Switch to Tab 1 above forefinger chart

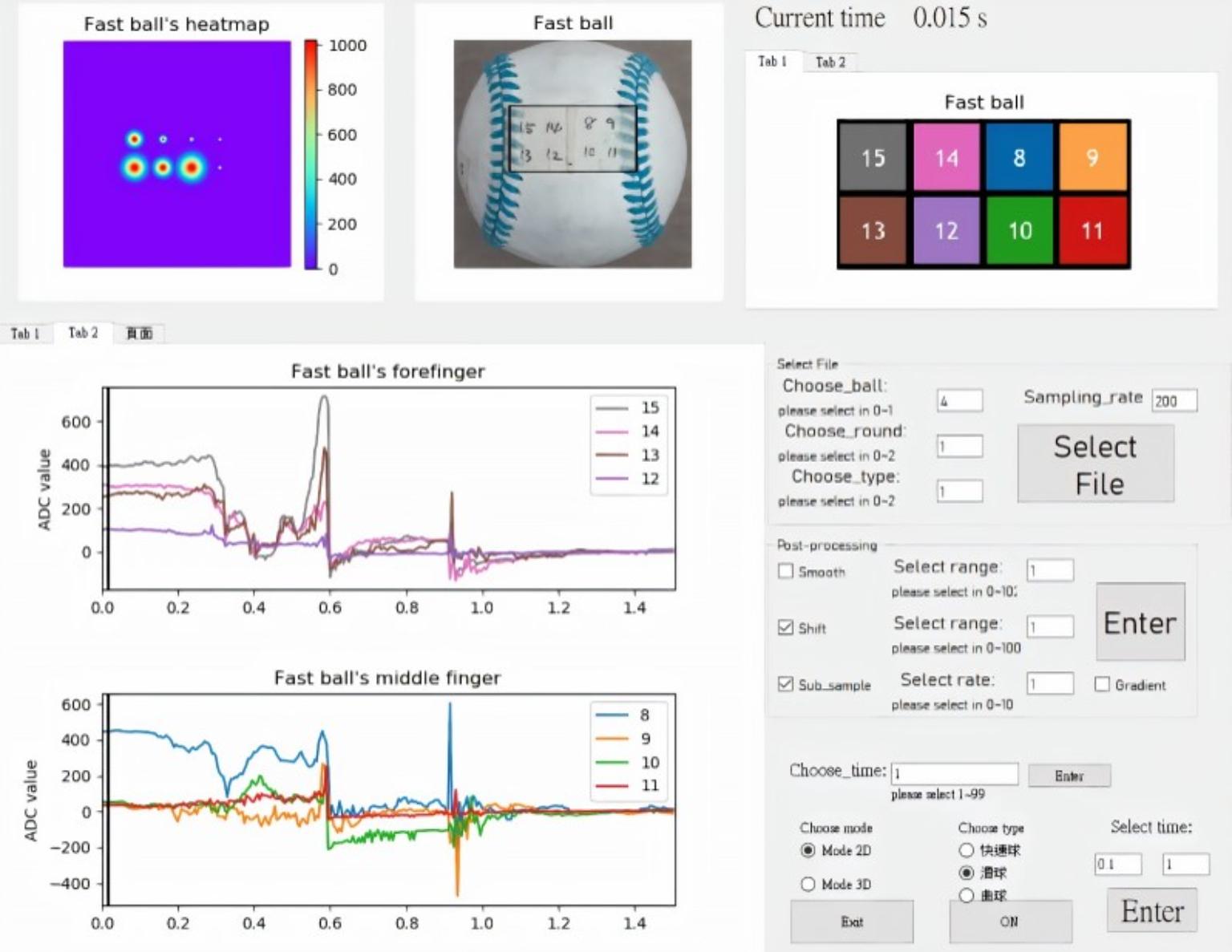25,334
